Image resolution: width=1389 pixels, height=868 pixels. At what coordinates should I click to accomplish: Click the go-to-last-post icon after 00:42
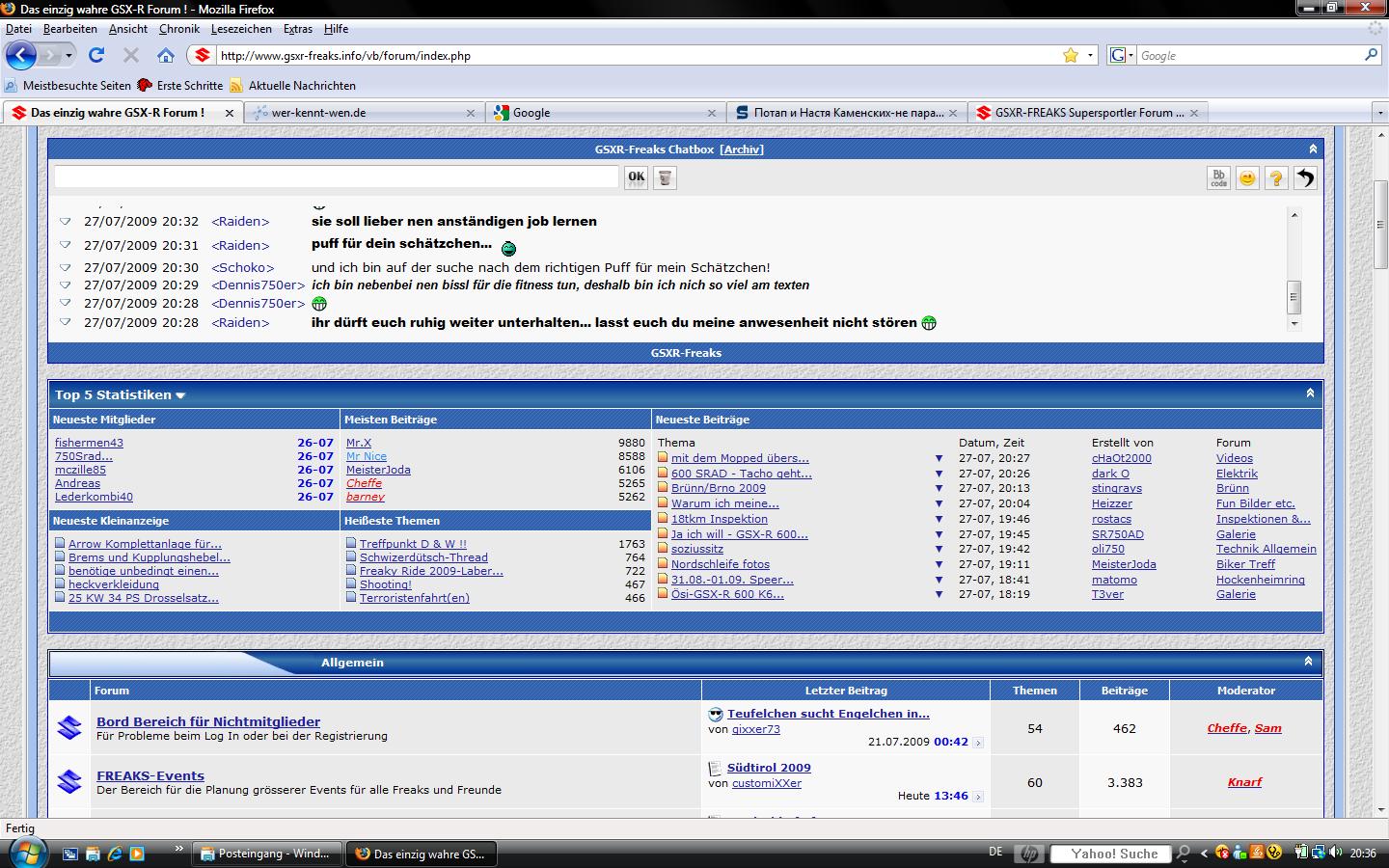978,743
